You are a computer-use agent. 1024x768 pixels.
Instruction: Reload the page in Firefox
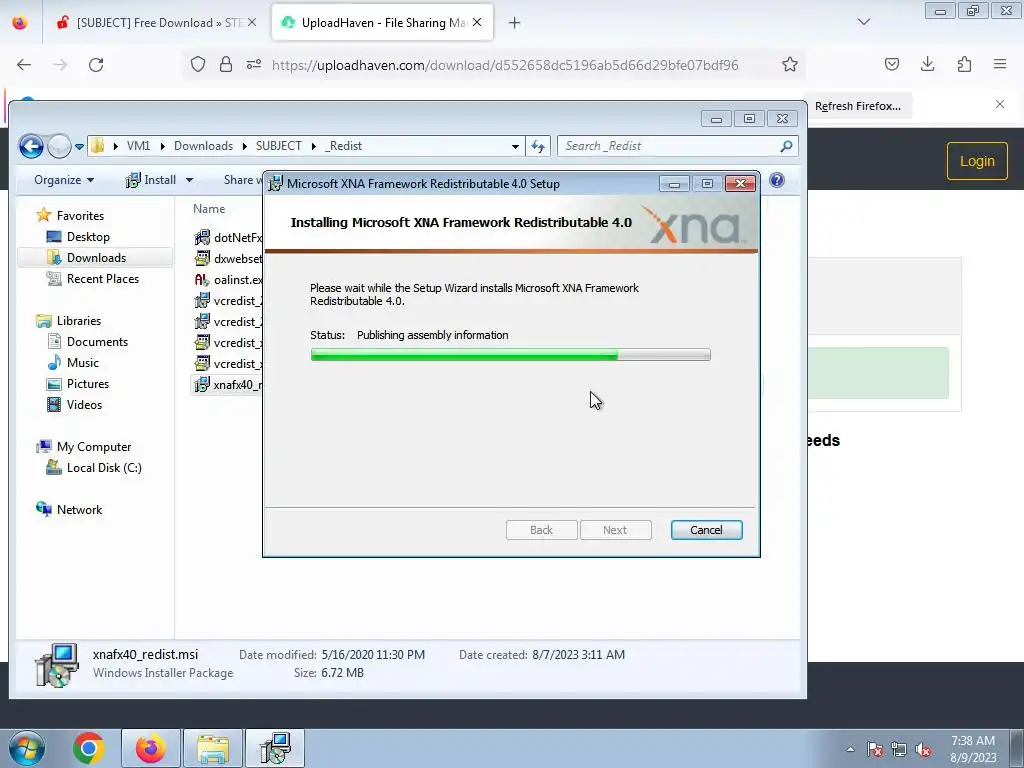[x=96, y=65]
